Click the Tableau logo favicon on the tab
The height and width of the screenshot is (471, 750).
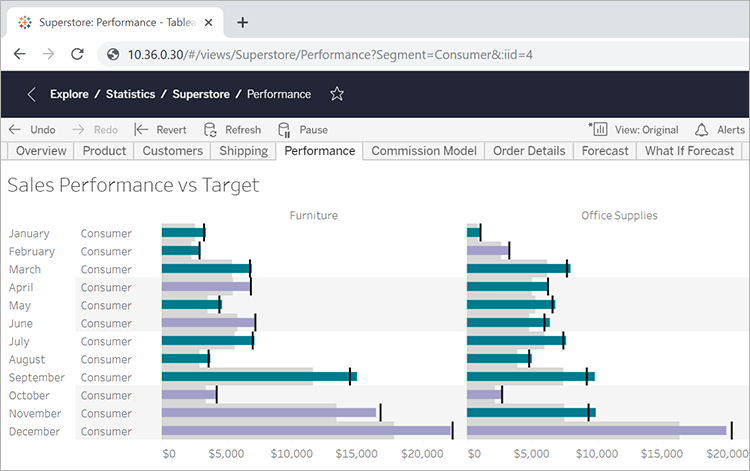(x=25, y=22)
